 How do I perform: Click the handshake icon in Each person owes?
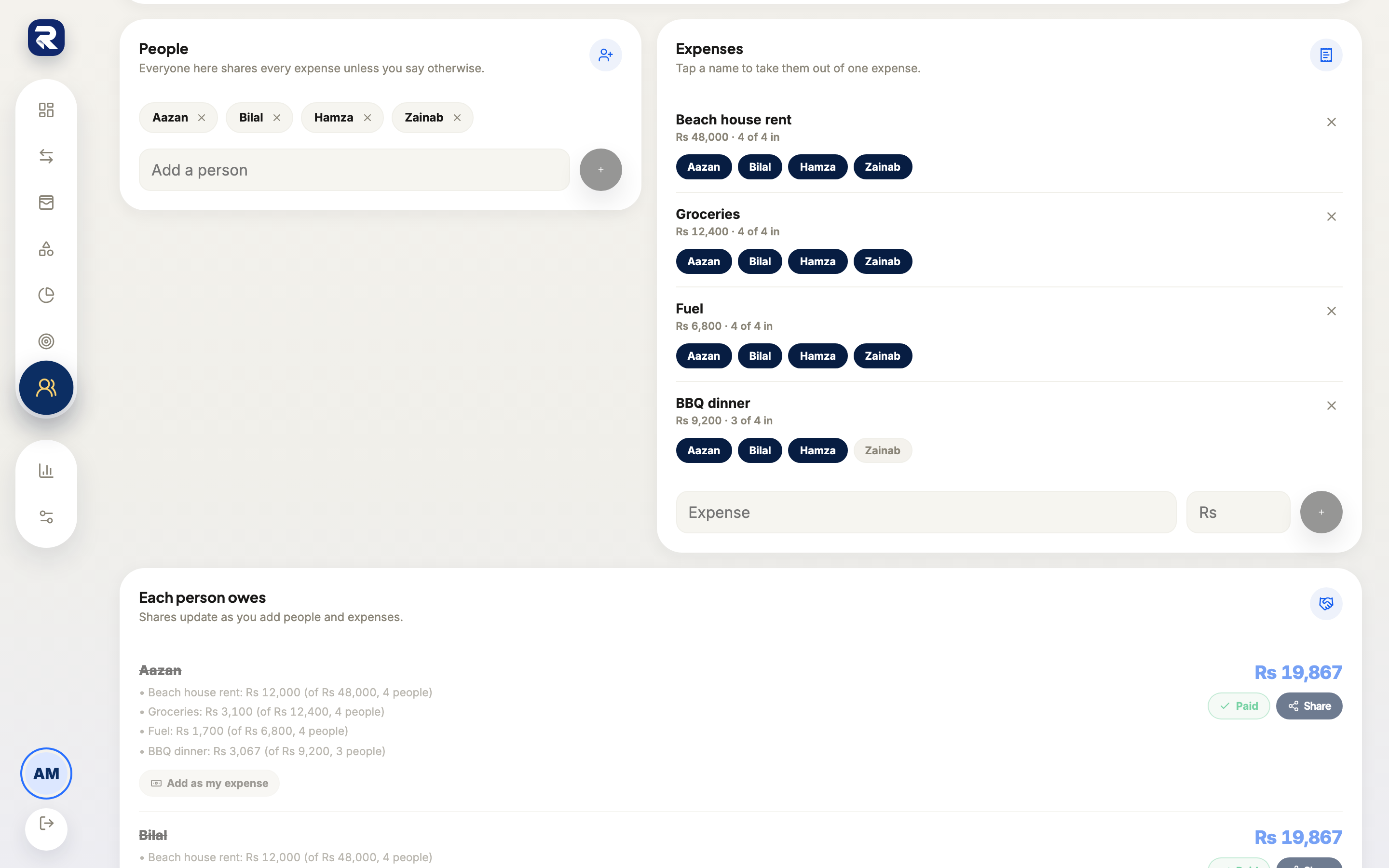(1326, 604)
